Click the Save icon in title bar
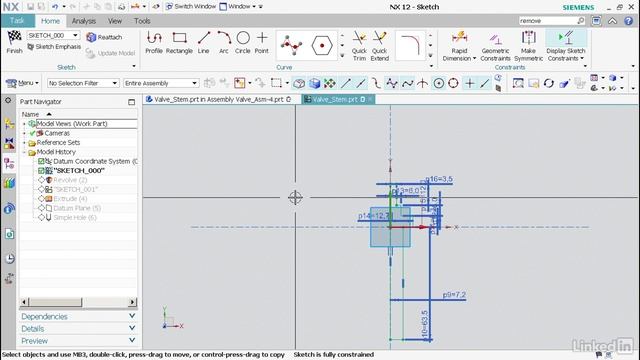 (30, 7)
